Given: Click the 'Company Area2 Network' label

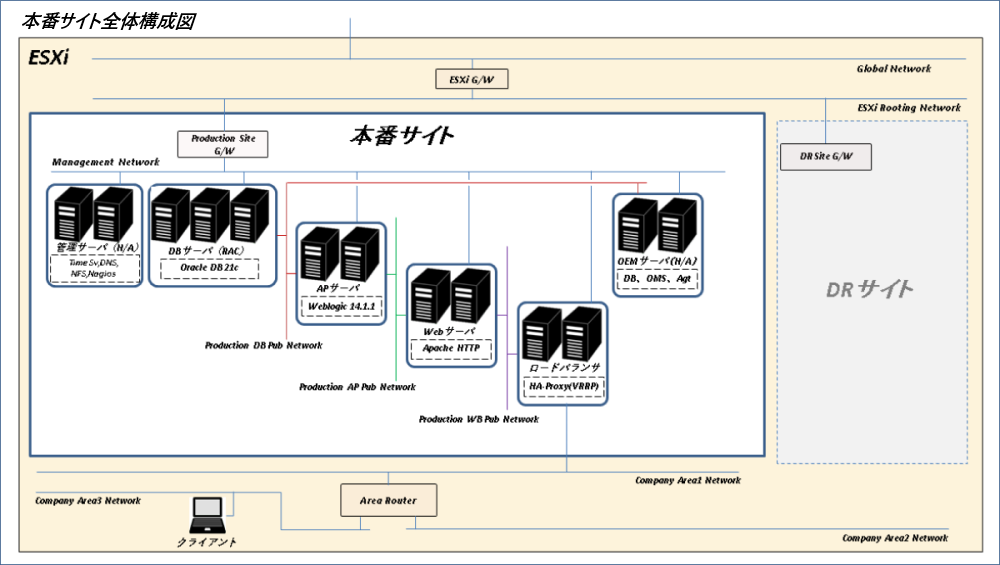Looking at the screenshot, I should pyautogui.click(x=895, y=538).
